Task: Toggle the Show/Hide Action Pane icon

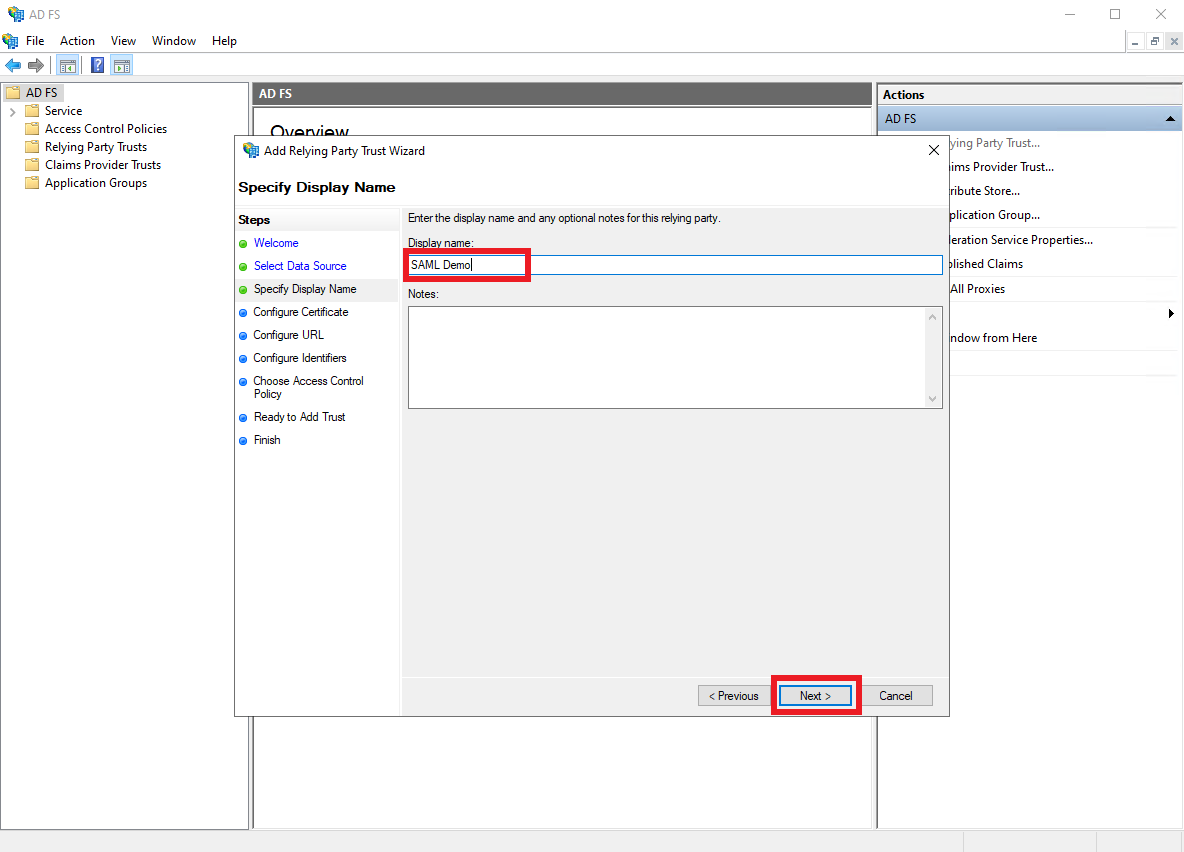Action: [x=122, y=66]
